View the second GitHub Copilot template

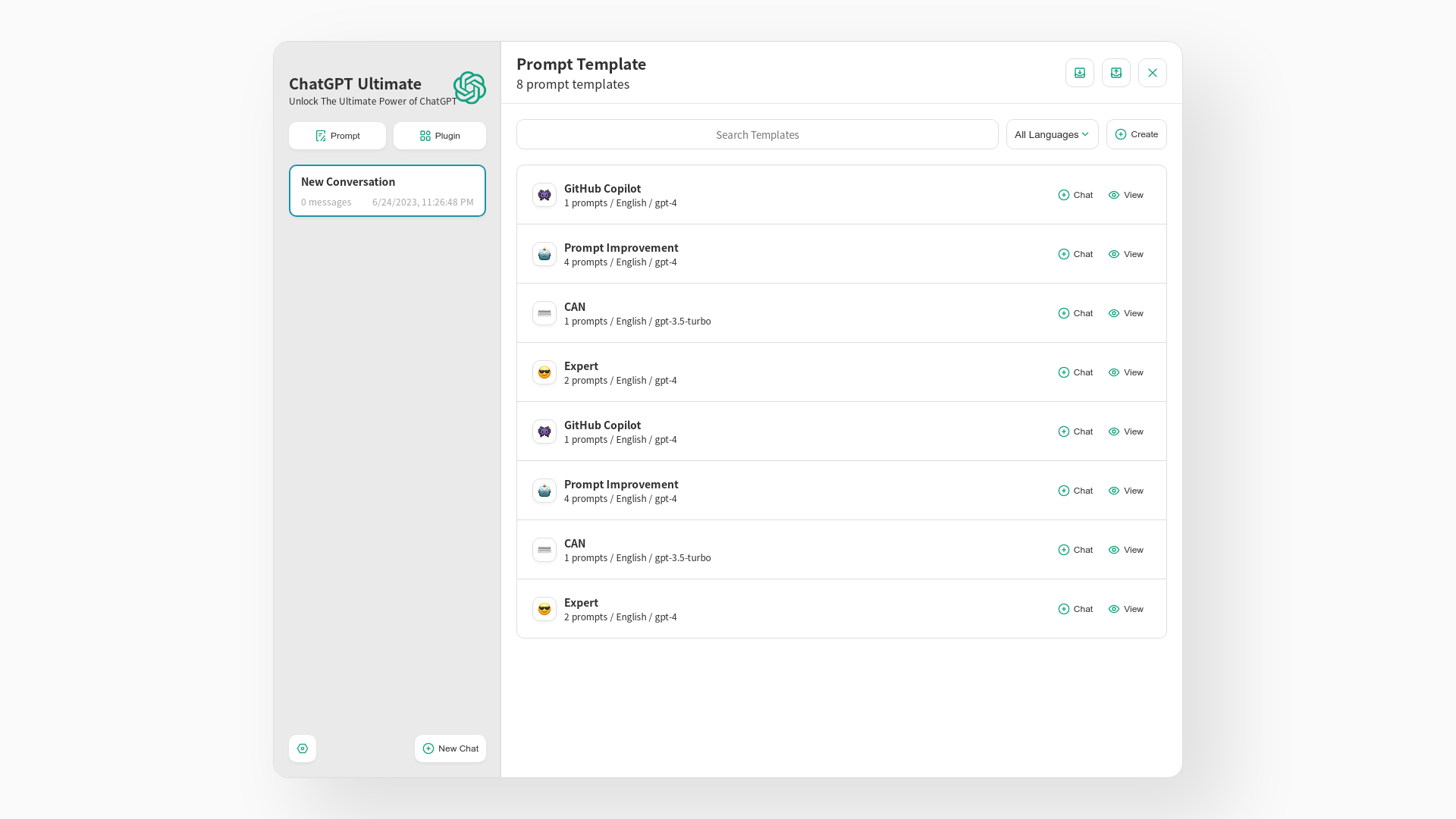(x=1126, y=431)
